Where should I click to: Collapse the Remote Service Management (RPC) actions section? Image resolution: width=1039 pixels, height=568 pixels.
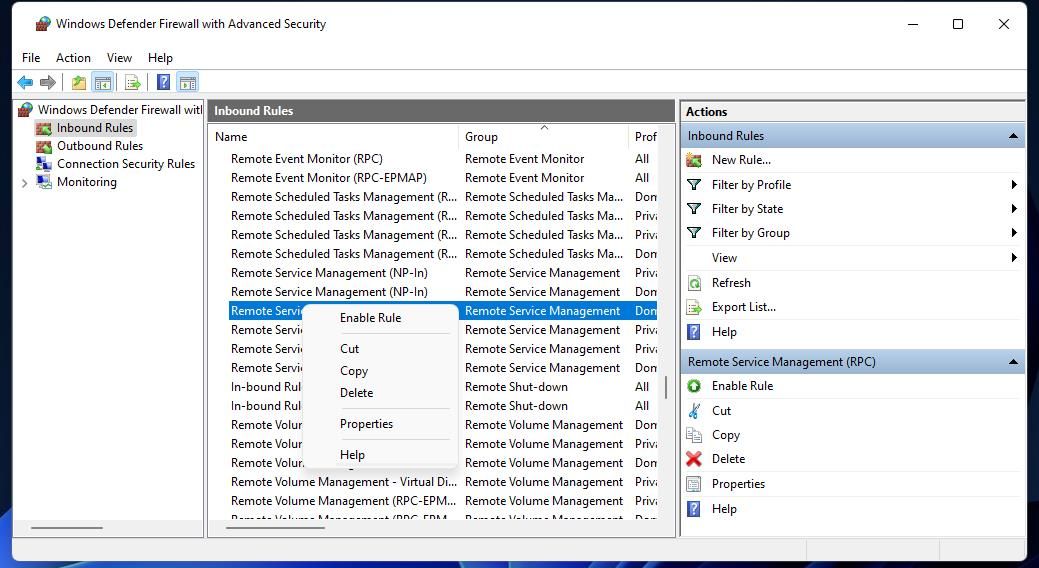(x=1013, y=362)
